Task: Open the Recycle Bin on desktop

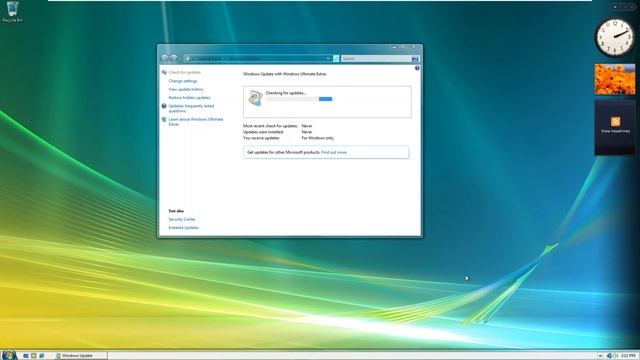Action: pos(12,11)
